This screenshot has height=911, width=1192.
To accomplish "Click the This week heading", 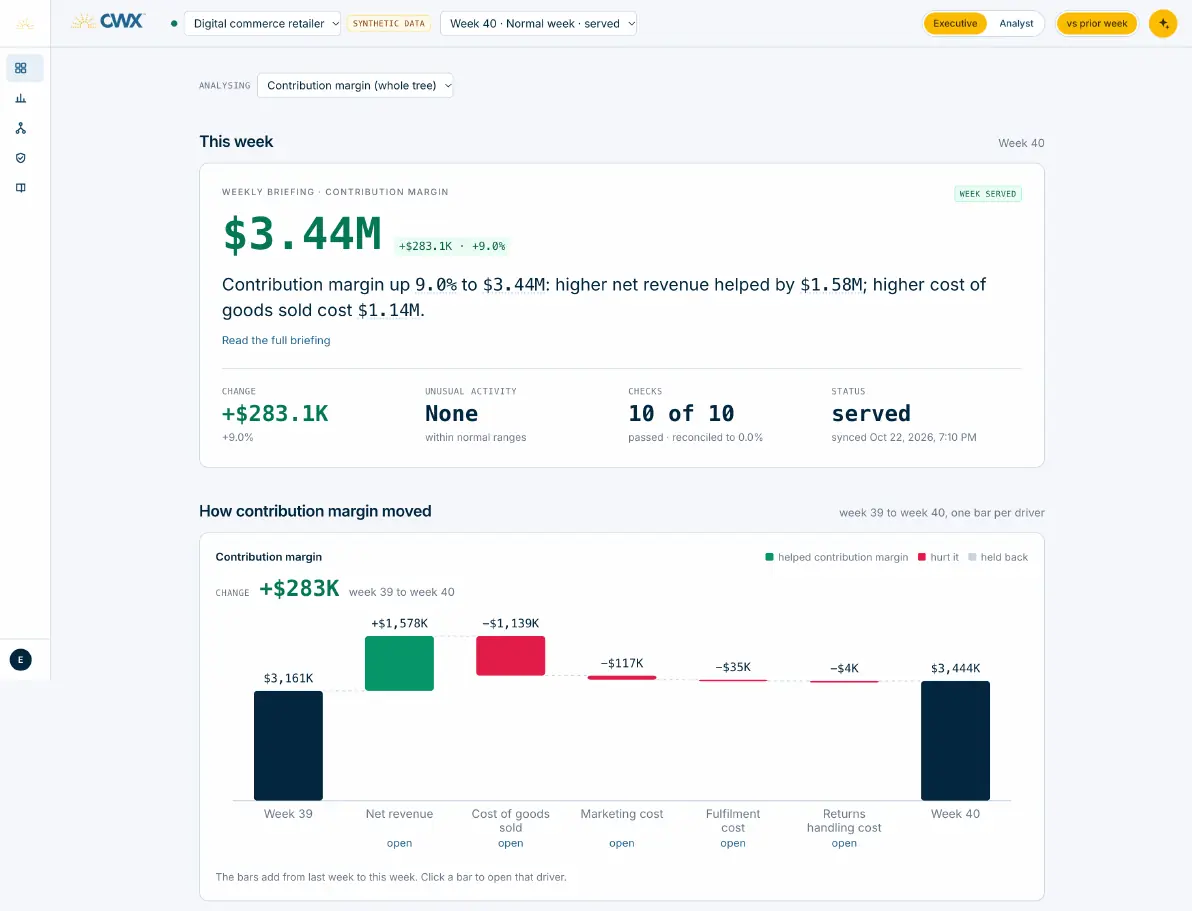I will (236, 141).
